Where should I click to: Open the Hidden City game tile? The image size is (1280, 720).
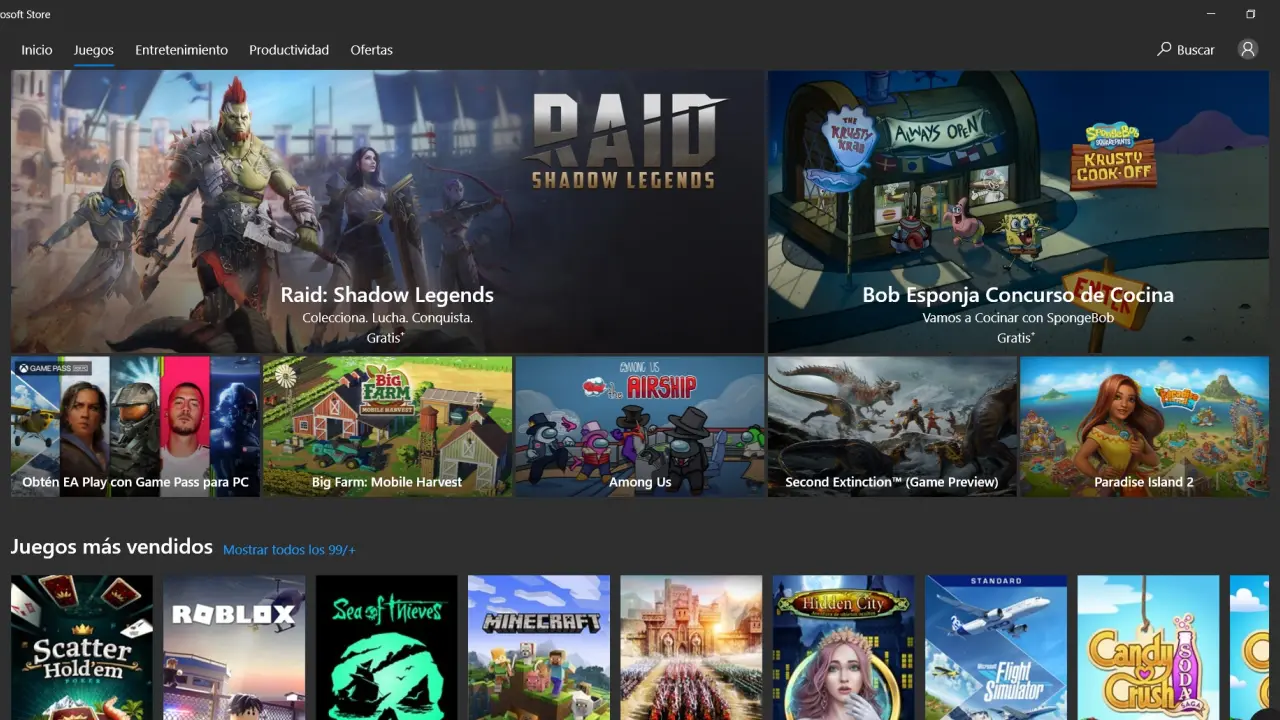pos(843,646)
